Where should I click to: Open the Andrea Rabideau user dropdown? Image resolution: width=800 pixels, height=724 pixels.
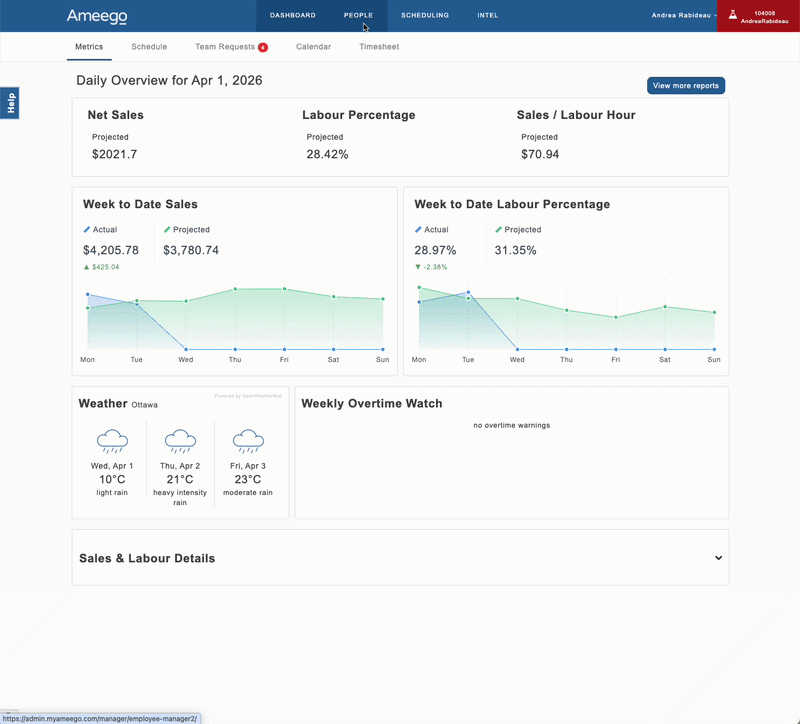[684, 15]
